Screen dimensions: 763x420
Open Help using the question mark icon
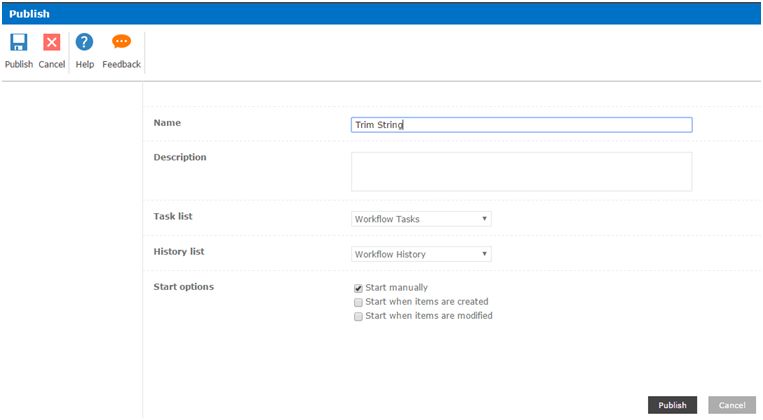pos(85,43)
